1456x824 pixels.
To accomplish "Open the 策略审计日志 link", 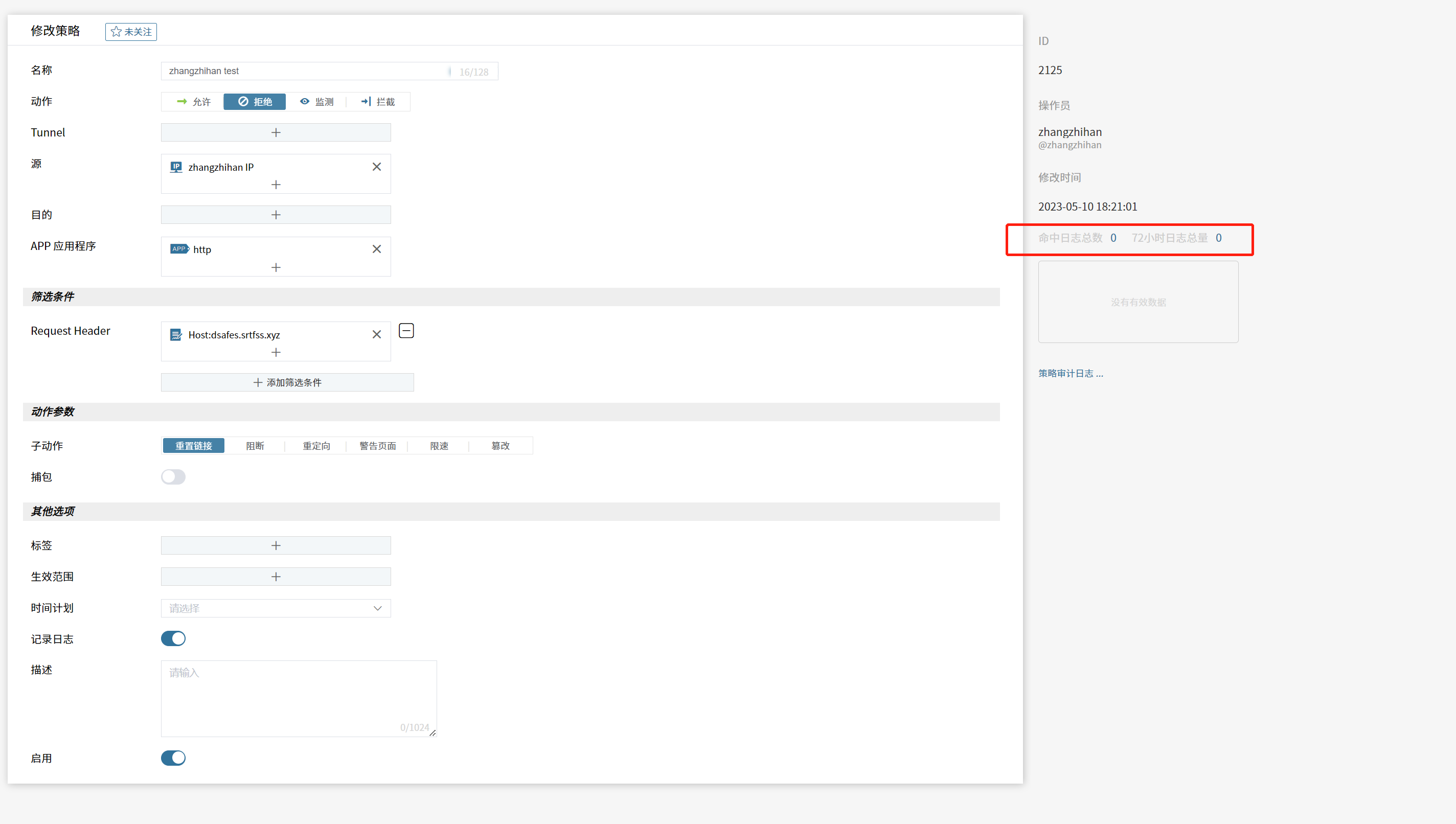I will click(x=1070, y=374).
